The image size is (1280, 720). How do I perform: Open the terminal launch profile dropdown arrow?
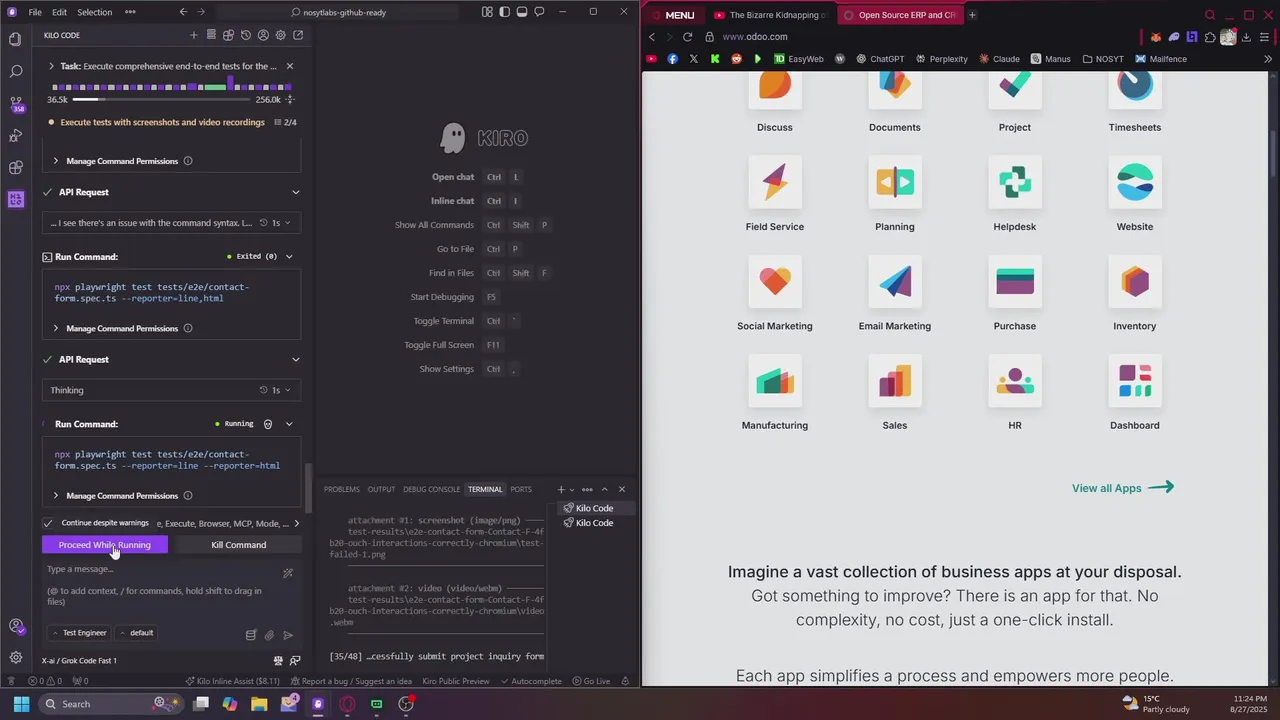572,489
